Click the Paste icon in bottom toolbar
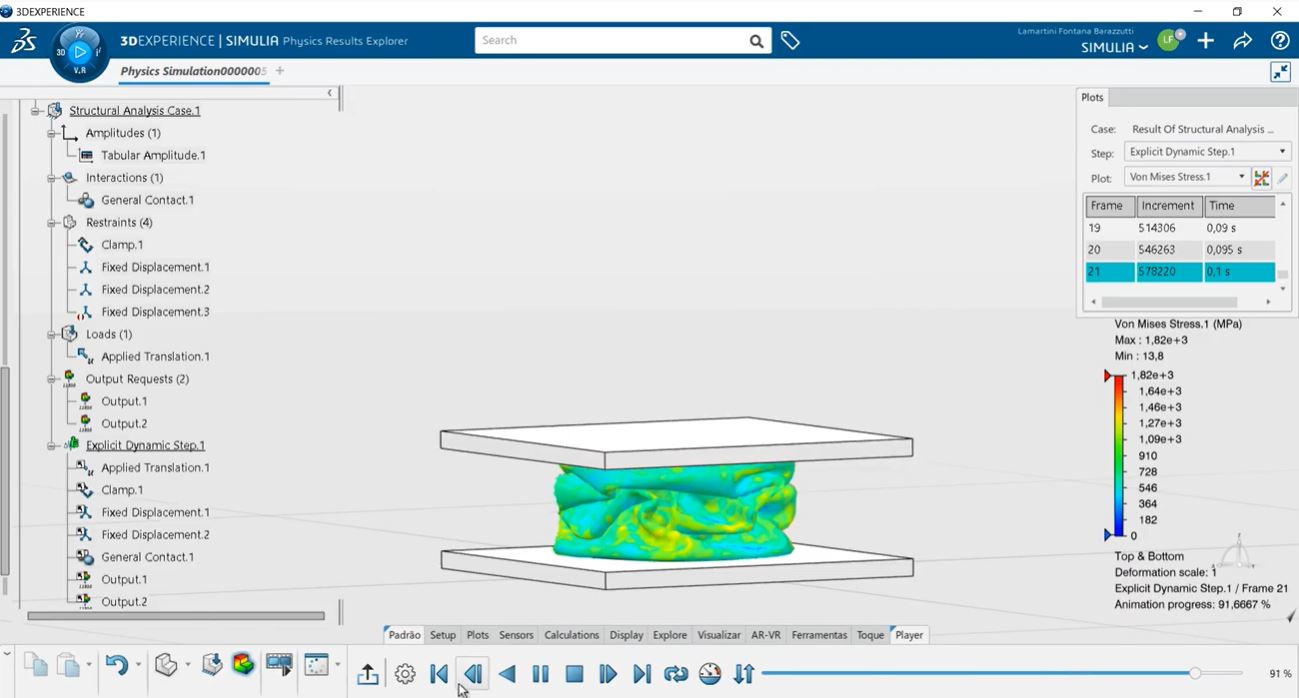The height and width of the screenshot is (698, 1299). point(68,665)
